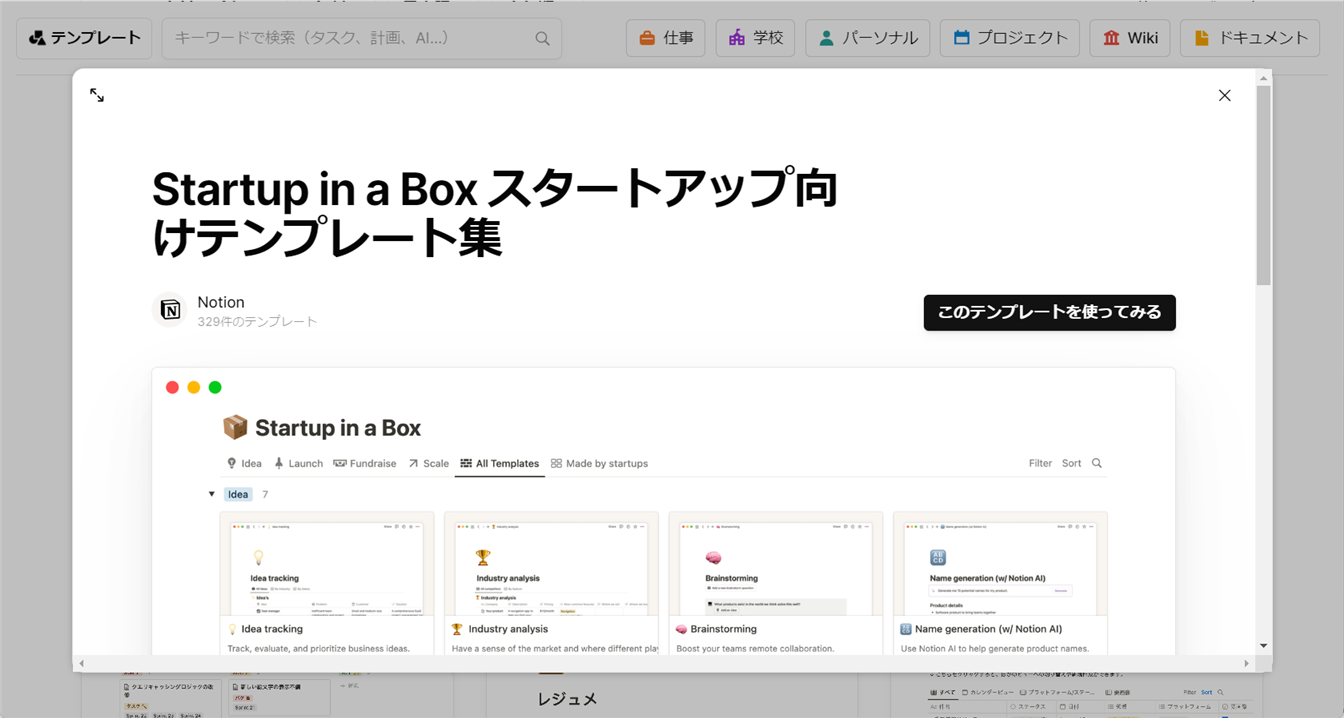This screenshot has height=718, width=1344.
Task: Open the 仕事 category
Action: tap(665, 38)
